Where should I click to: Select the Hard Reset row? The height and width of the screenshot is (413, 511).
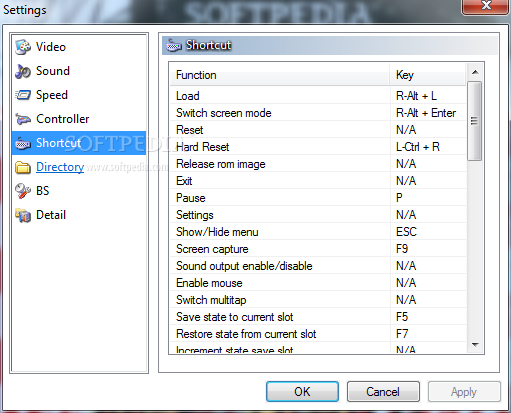point(318,147)
